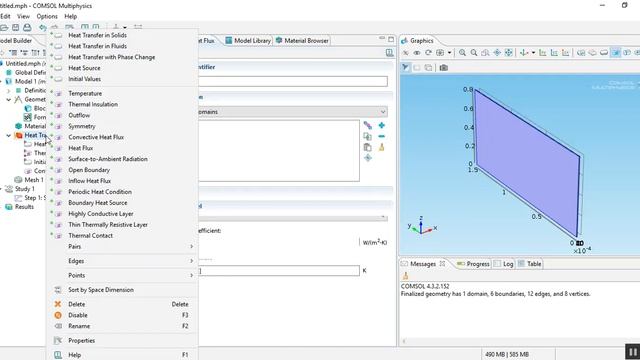Select Outflow from the menu
Viewport: 640px width, 360px height.
tap(79, 116)
